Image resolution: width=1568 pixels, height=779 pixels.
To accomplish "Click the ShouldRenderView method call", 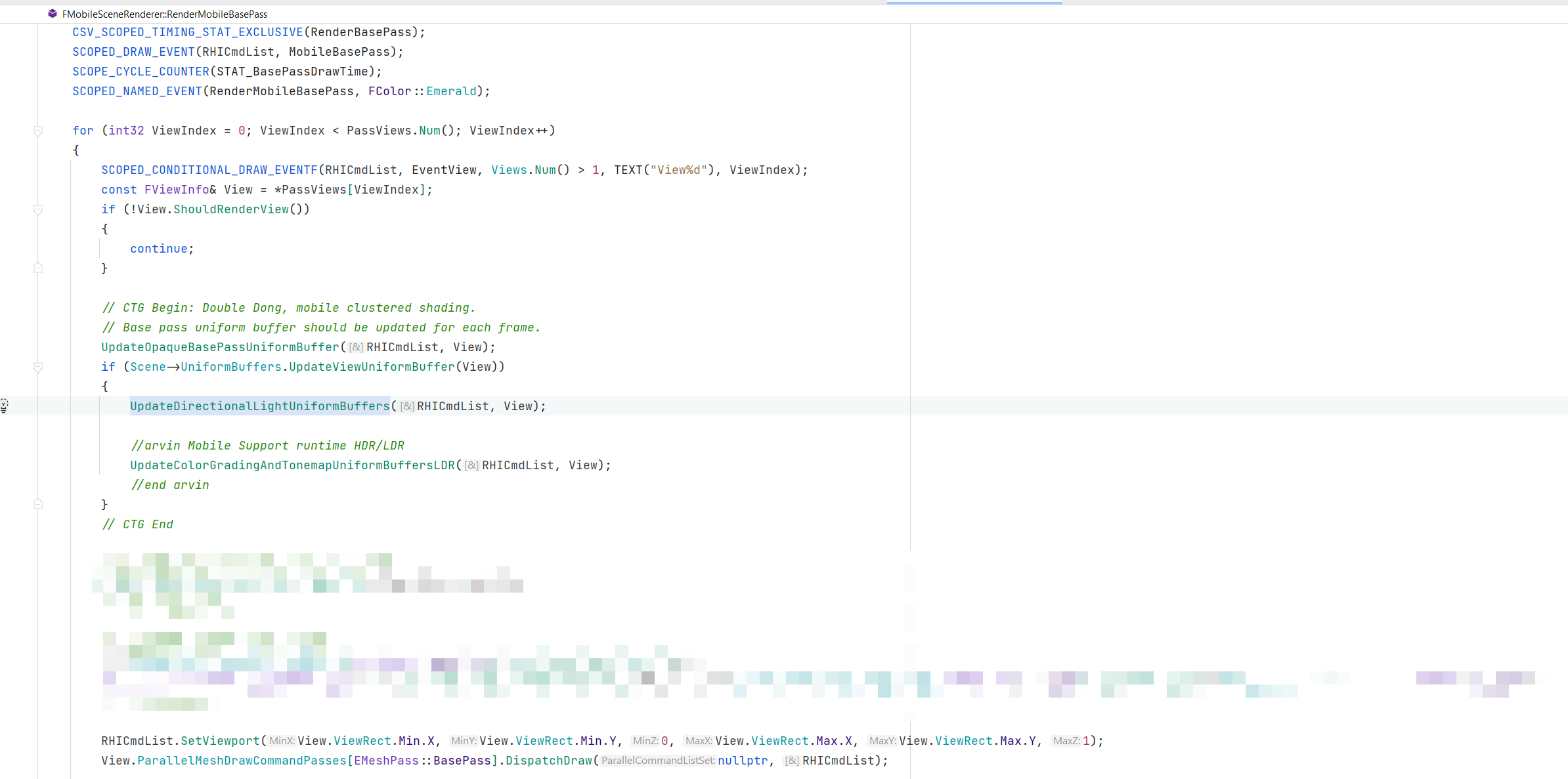I will (x=230, y=209).
